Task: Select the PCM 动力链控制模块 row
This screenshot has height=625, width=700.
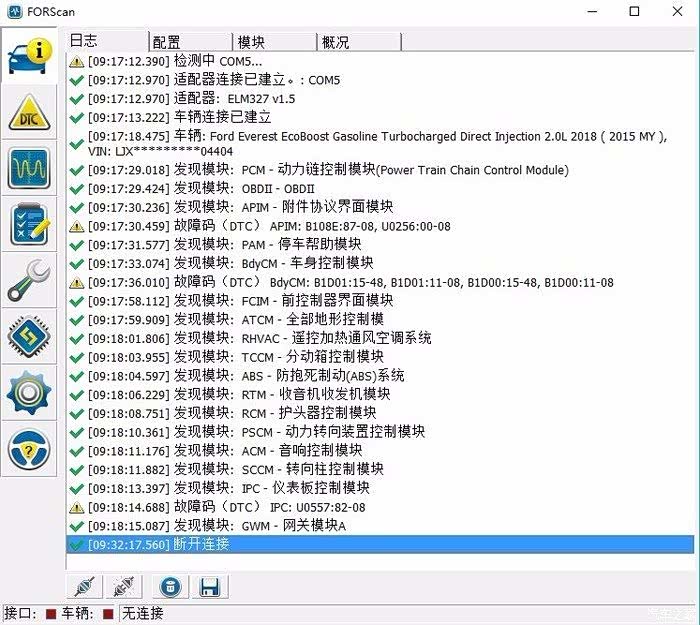Action: pos(380,170)
